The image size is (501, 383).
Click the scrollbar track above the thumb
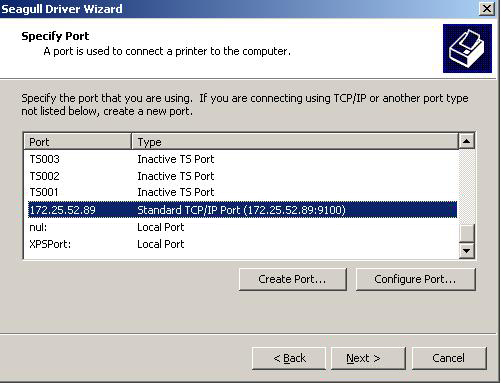point(466,186)
